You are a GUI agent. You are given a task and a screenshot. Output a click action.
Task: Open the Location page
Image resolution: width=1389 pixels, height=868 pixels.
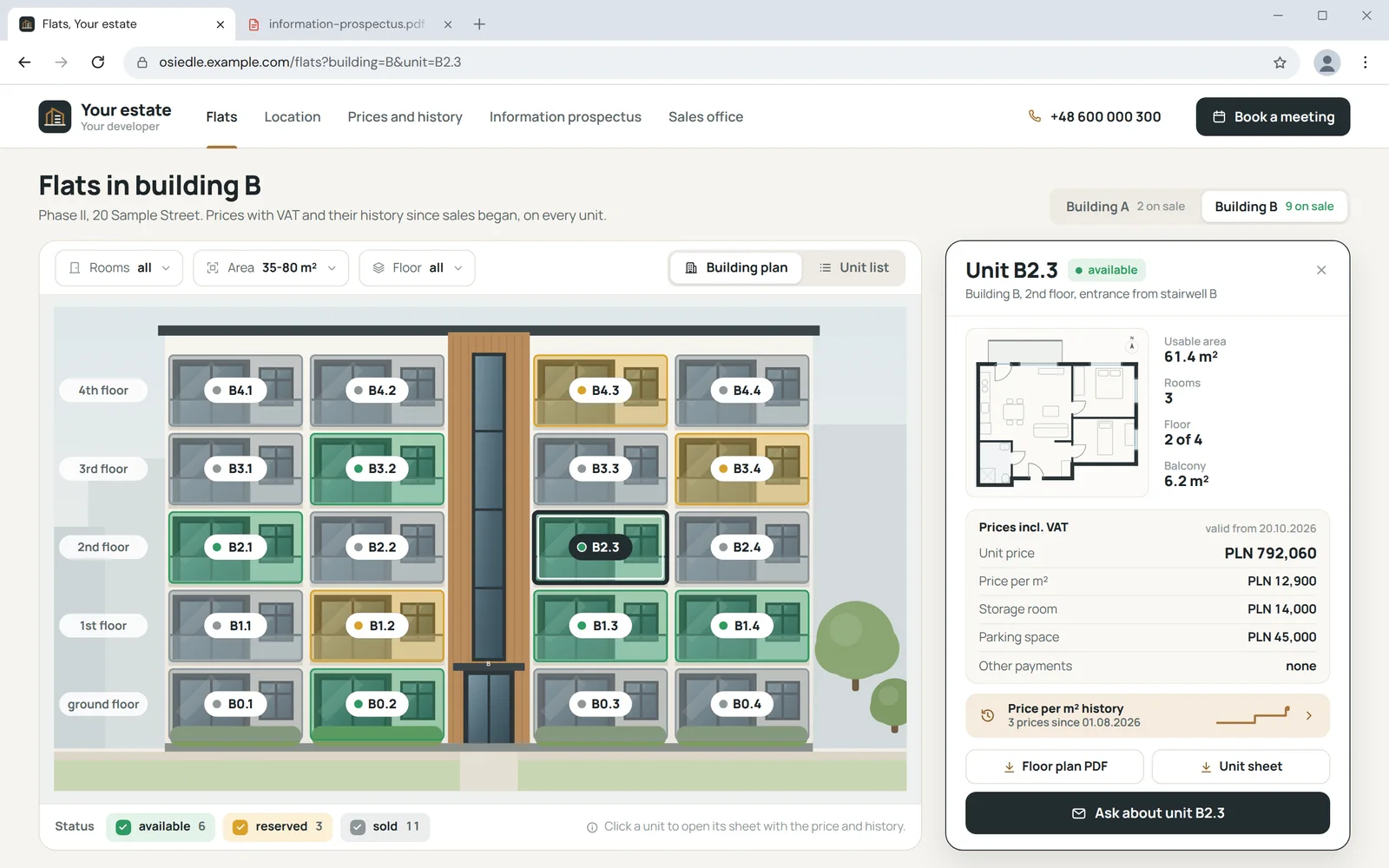pos(293,116)
